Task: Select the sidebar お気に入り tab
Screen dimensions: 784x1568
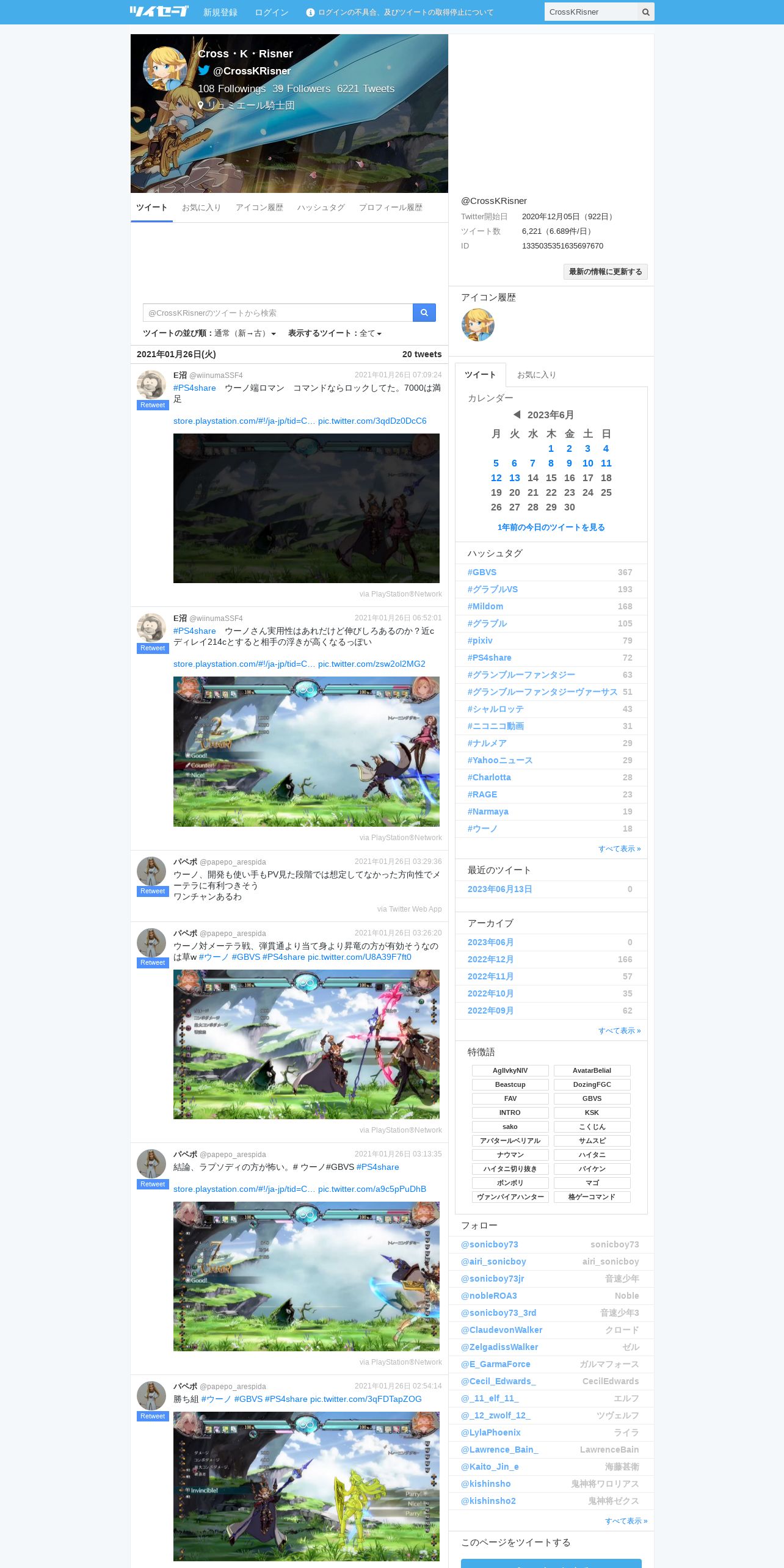Action: [x=537, y=375]
